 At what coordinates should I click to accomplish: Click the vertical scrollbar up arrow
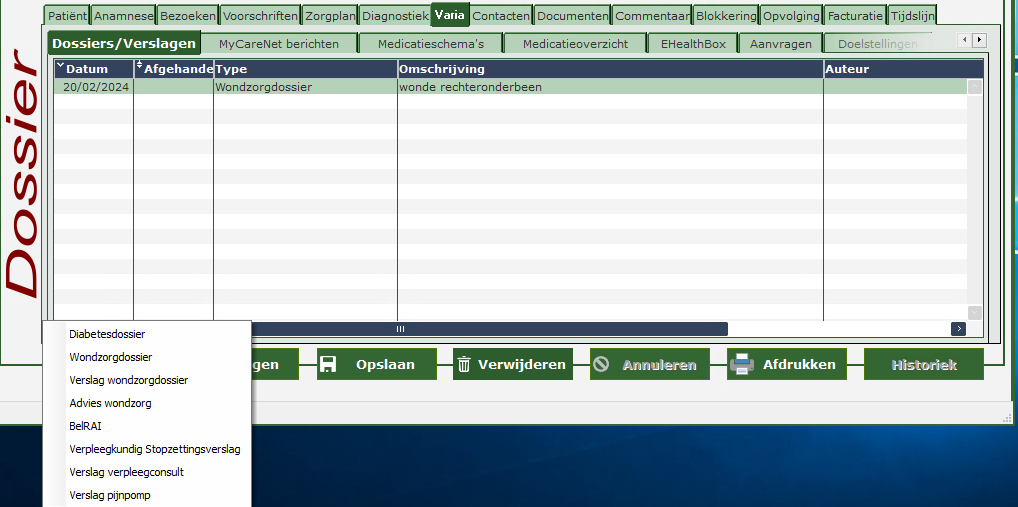pos(975,87)
